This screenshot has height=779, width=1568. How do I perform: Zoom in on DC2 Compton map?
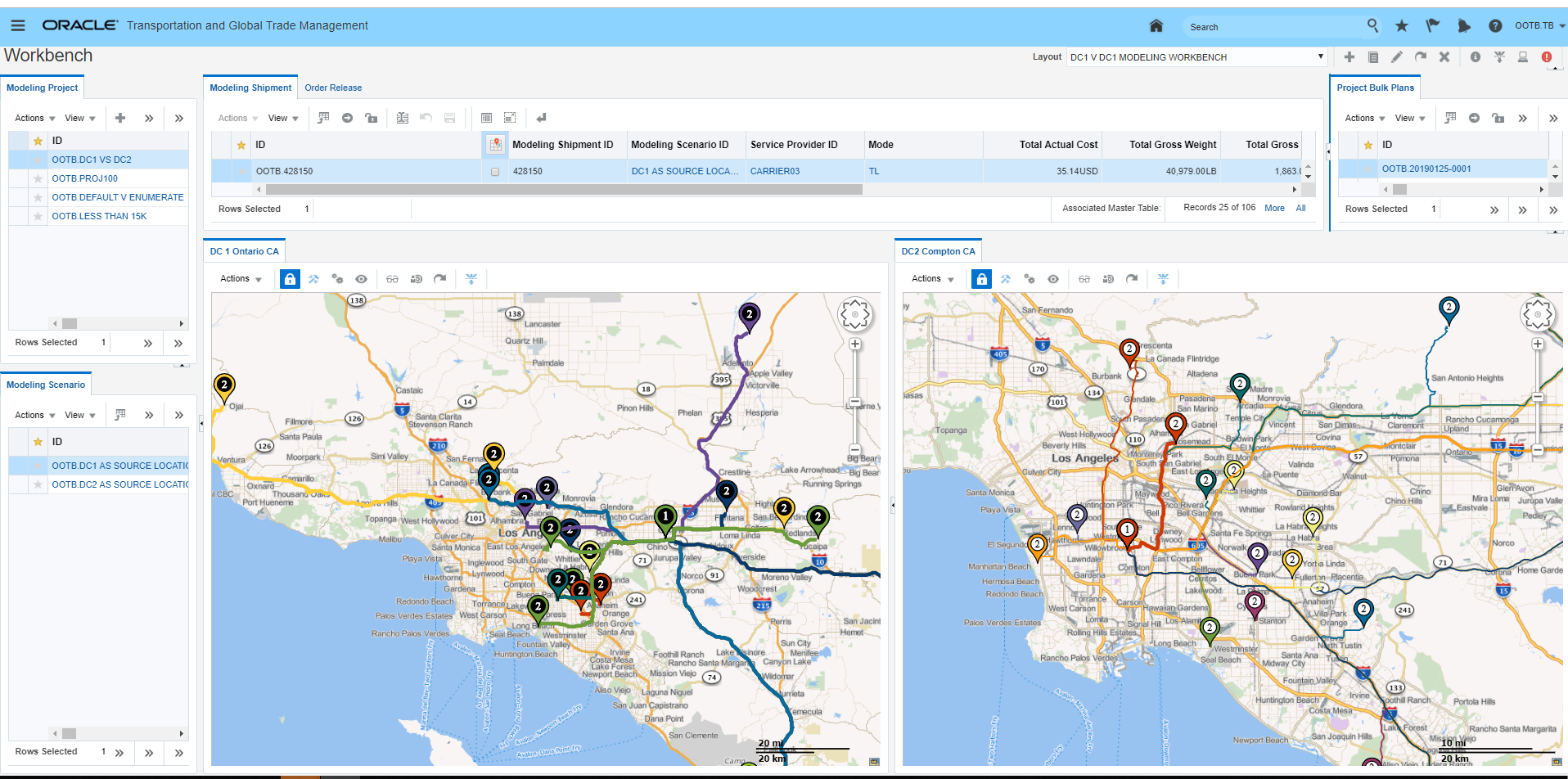coord(1538,344)
